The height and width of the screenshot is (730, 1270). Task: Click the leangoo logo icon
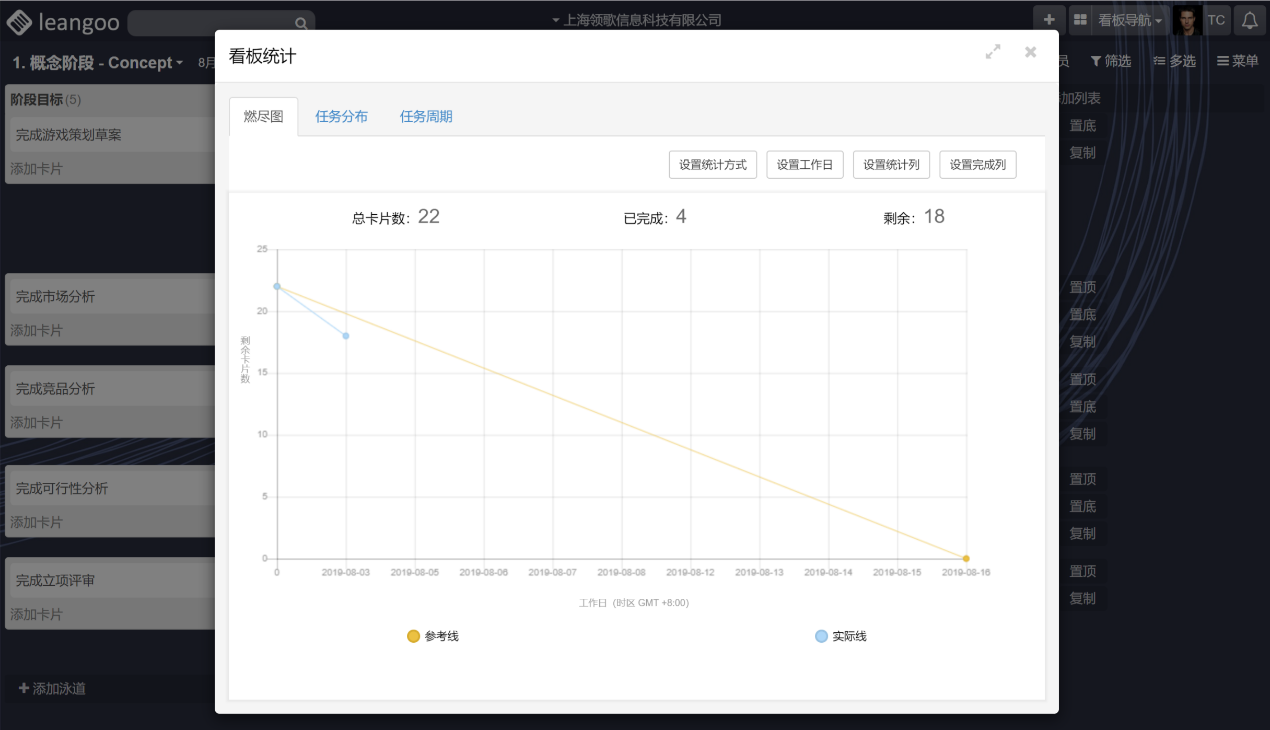pyautogui.click(x=19, y=21)
